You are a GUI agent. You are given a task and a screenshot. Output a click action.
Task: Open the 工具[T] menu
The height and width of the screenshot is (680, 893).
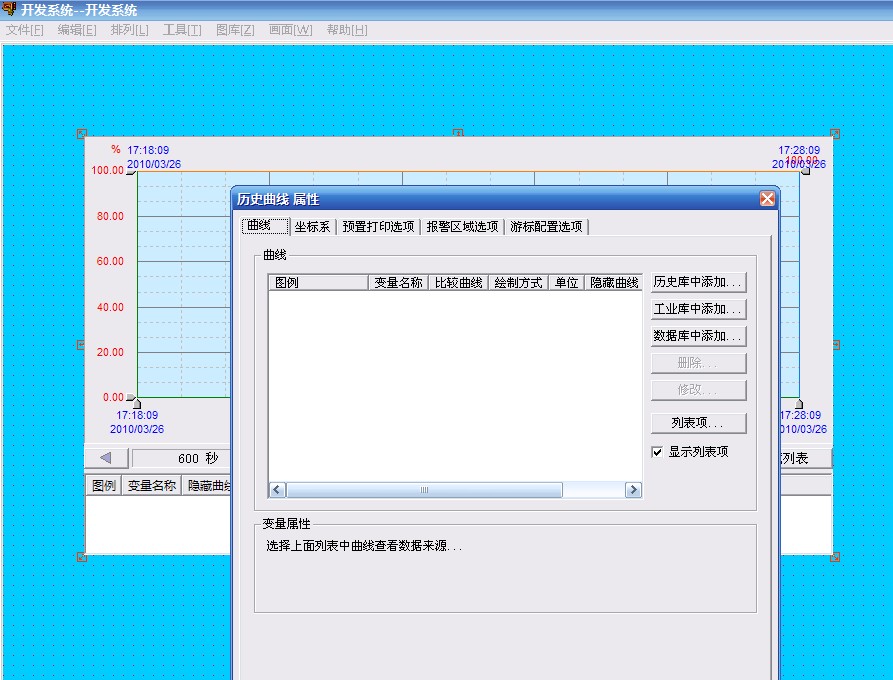click(x=182, y=30)
